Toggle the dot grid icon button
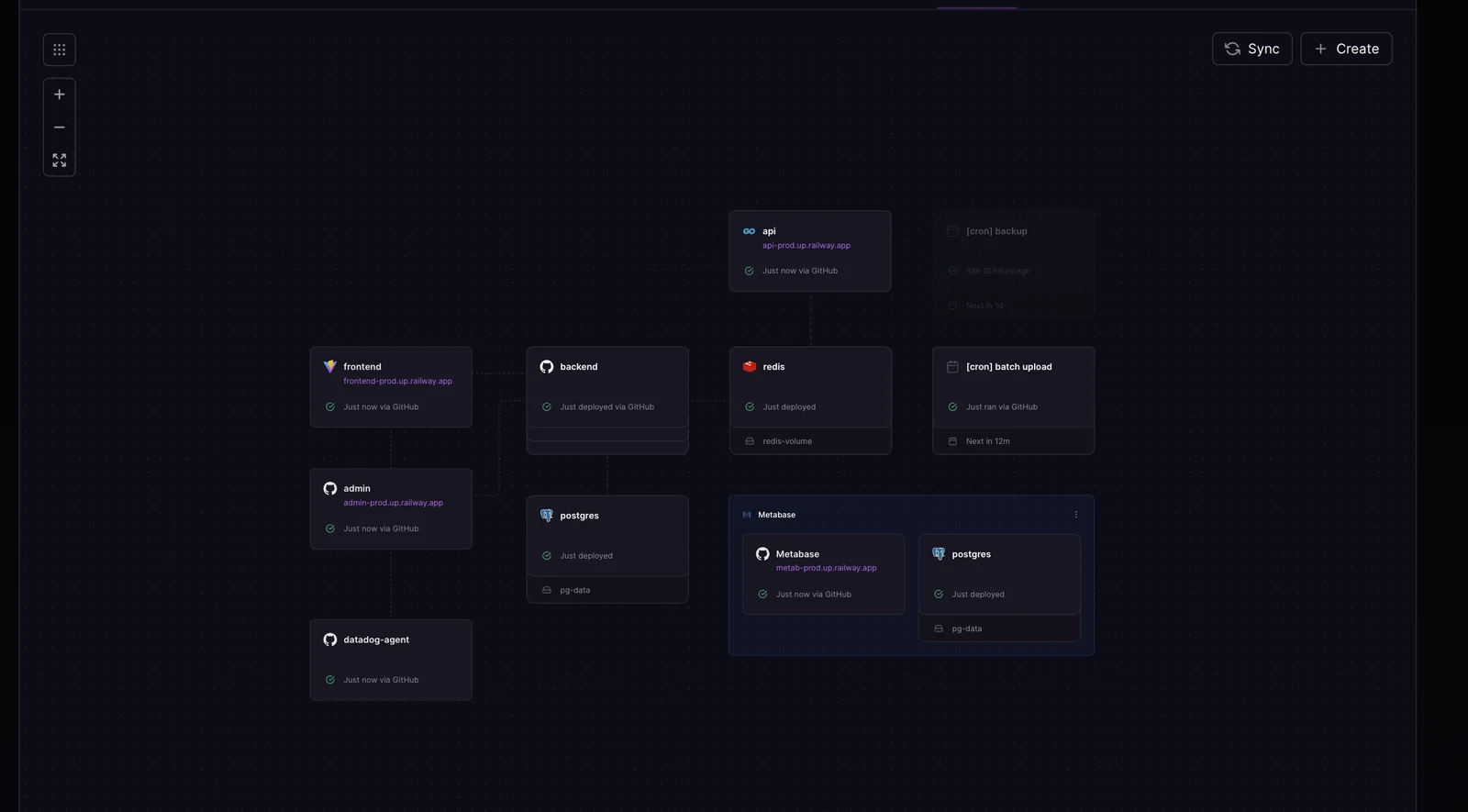The height and width of the screenshot is (812, 1468). coord(60,50)
